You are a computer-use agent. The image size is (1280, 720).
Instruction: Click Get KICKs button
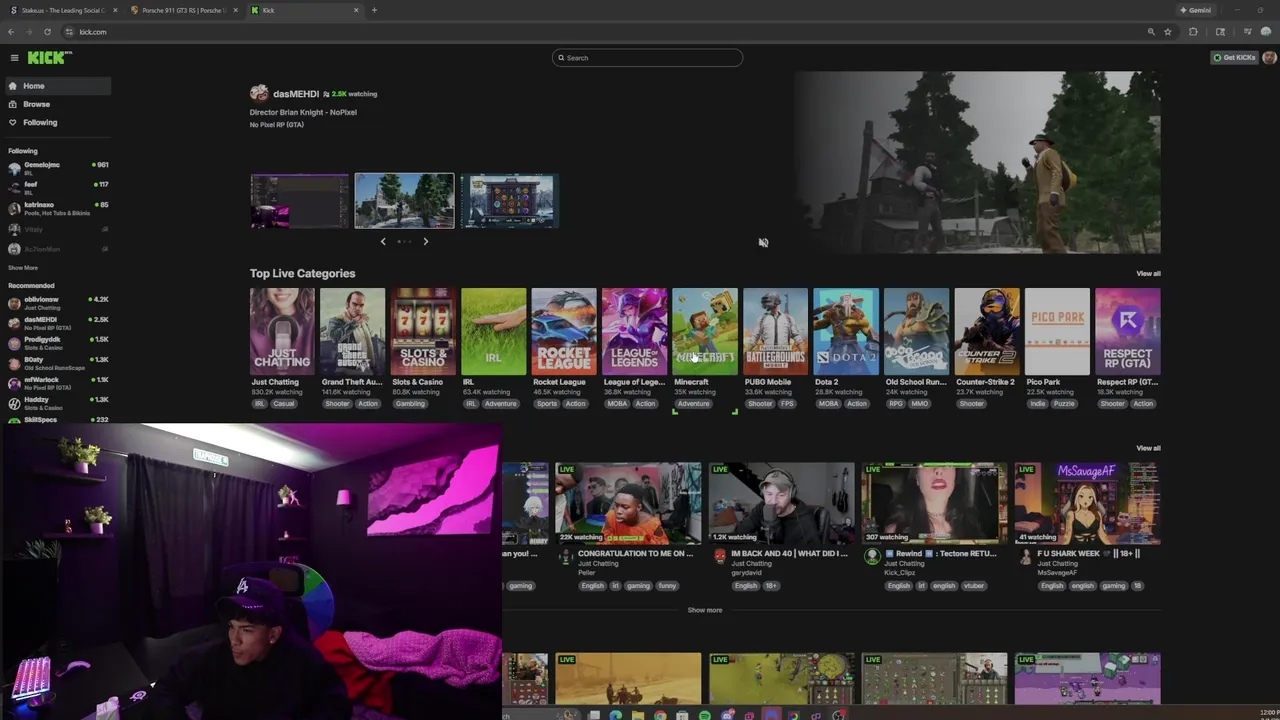point(1234,58)
